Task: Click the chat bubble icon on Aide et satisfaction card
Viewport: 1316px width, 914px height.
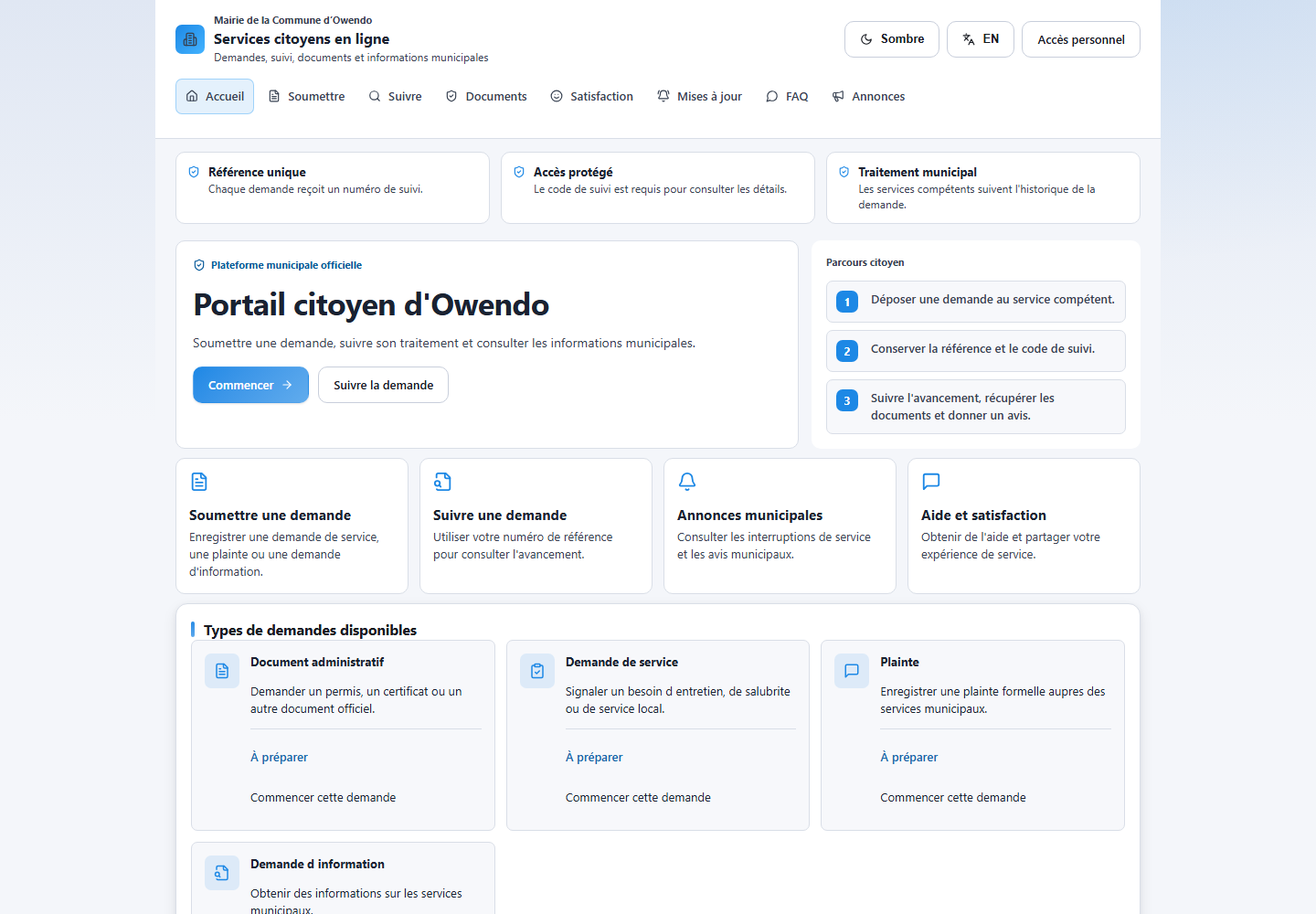Action: [x=931, y=482]
